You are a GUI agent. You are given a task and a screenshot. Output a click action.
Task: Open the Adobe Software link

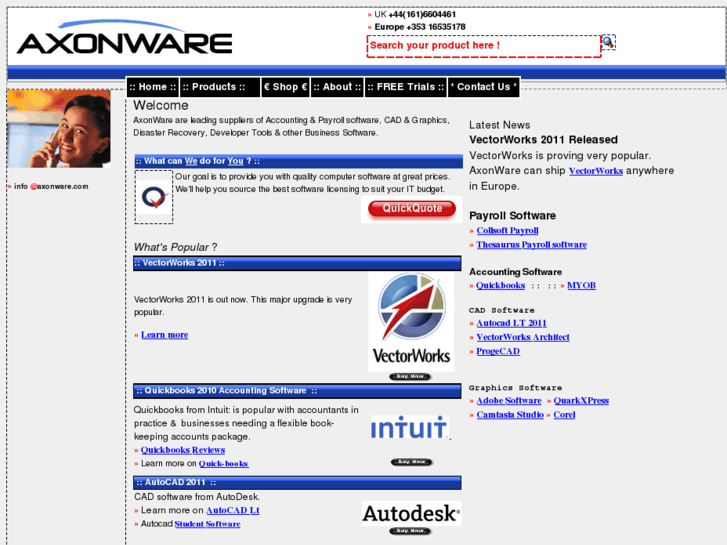(509, 400)
